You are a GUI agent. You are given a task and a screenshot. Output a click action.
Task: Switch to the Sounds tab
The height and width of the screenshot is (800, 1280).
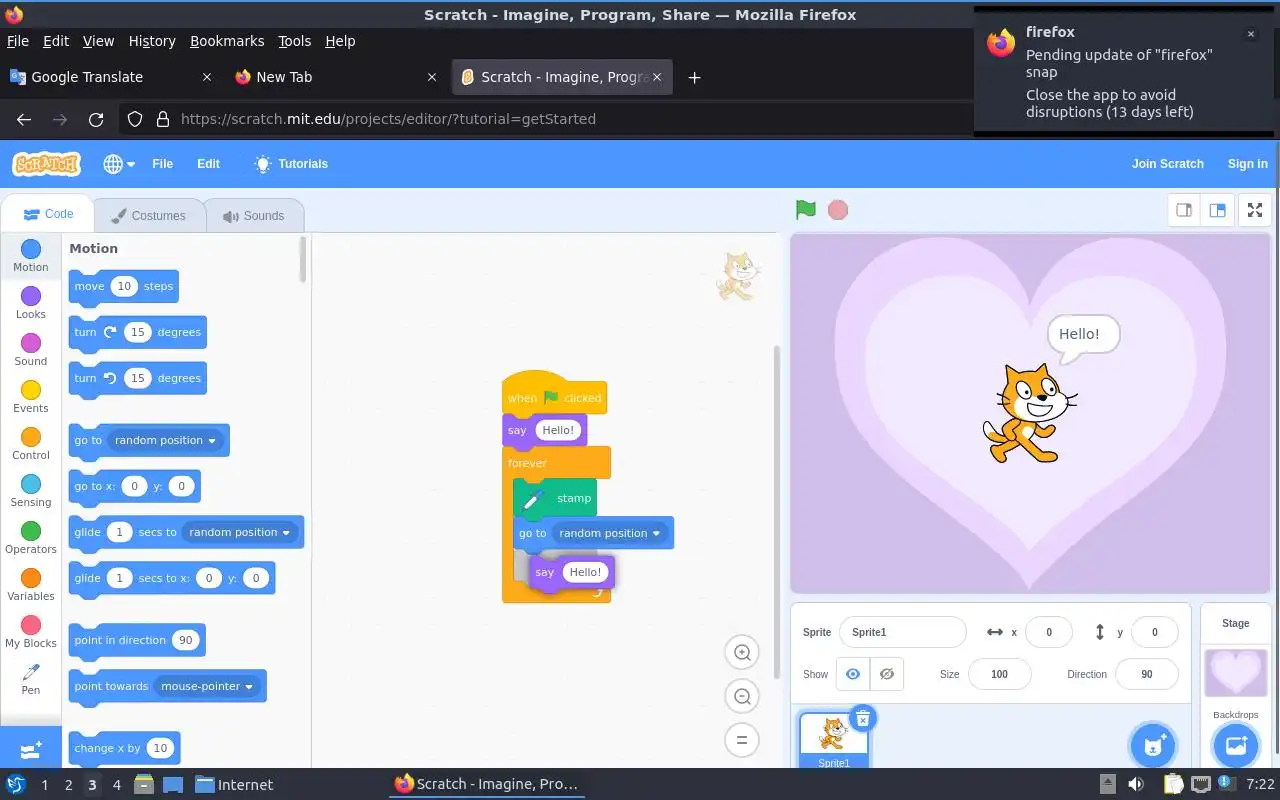click(x=253, y=216)
